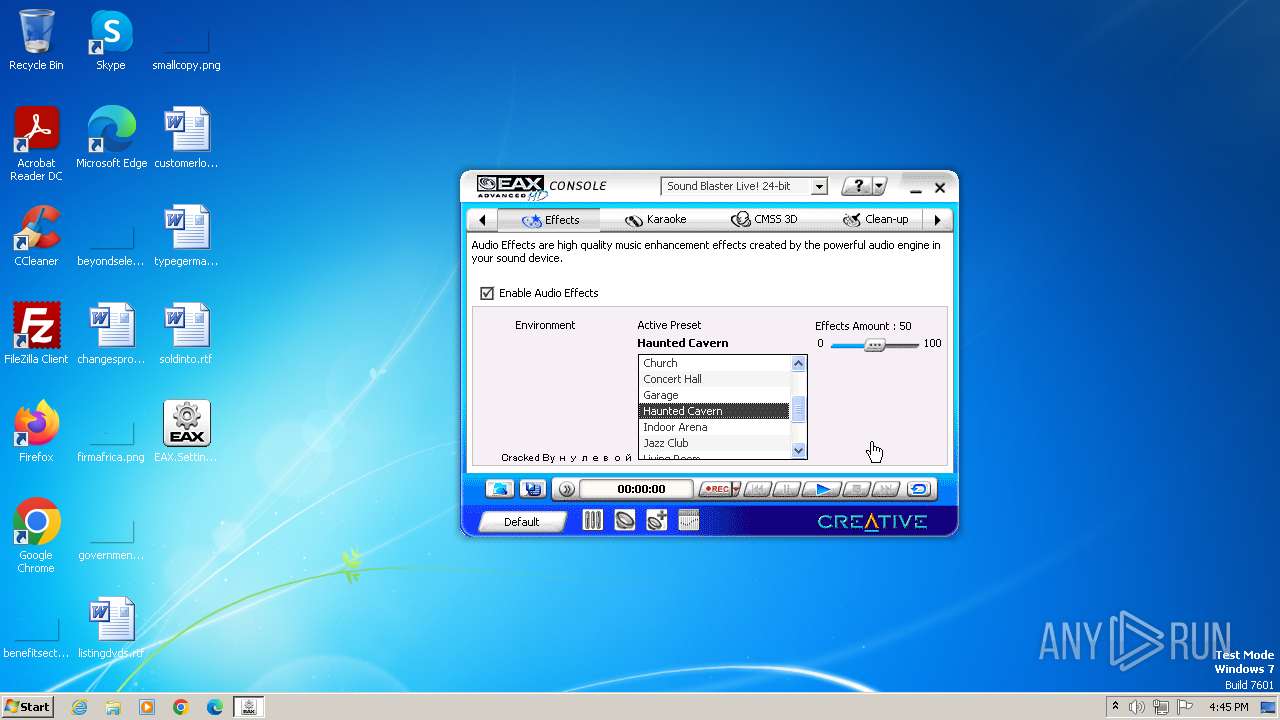
Task: Toggle the repeat/loop playback button
Action: (x=919, y=489)
